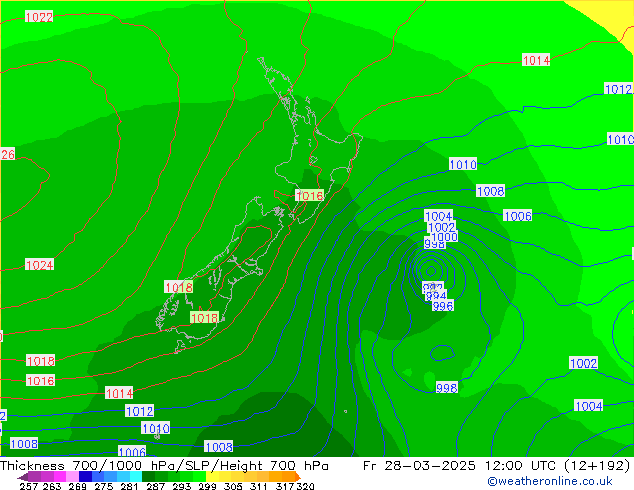Click the 287 legend value
The height and width of the screenshot is (490, 634).
(156, 486)
